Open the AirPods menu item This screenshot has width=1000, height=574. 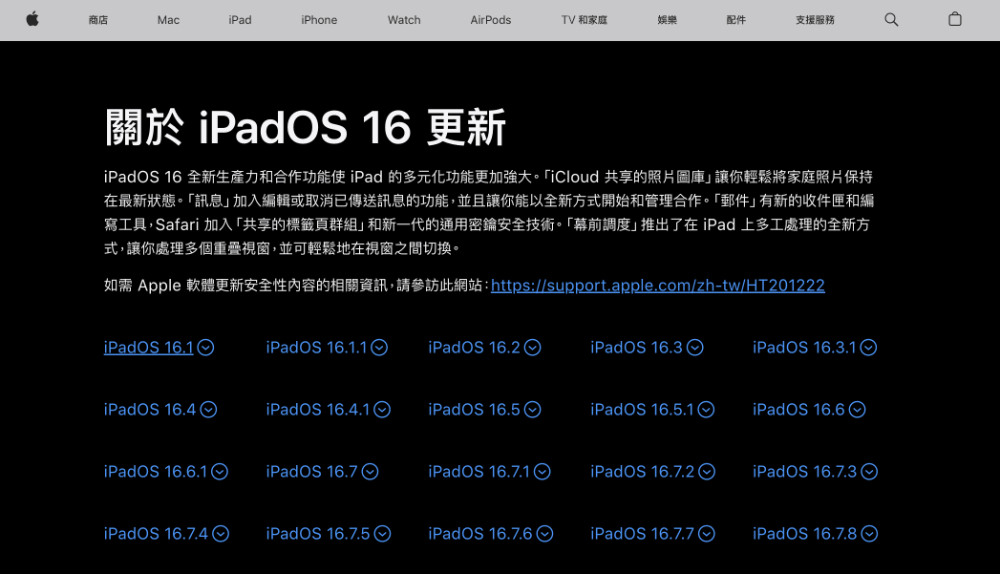[490, 20]
